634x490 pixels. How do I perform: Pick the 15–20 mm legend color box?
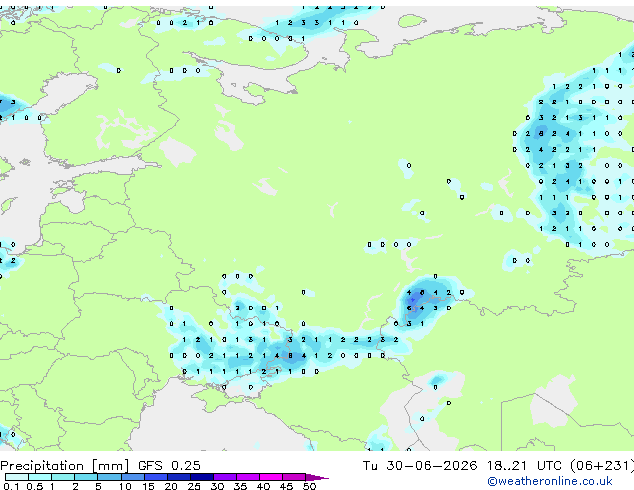156,477
